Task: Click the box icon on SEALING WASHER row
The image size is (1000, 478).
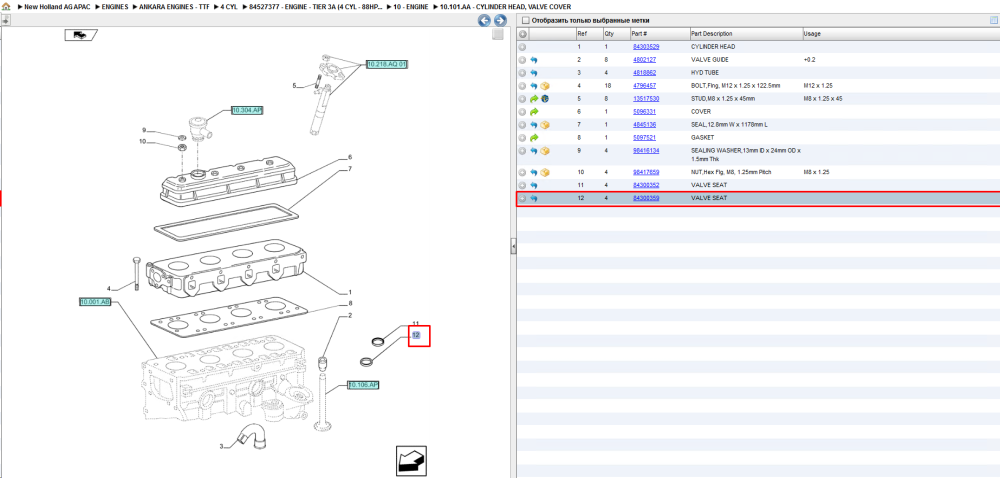Action: coord(545,151)
